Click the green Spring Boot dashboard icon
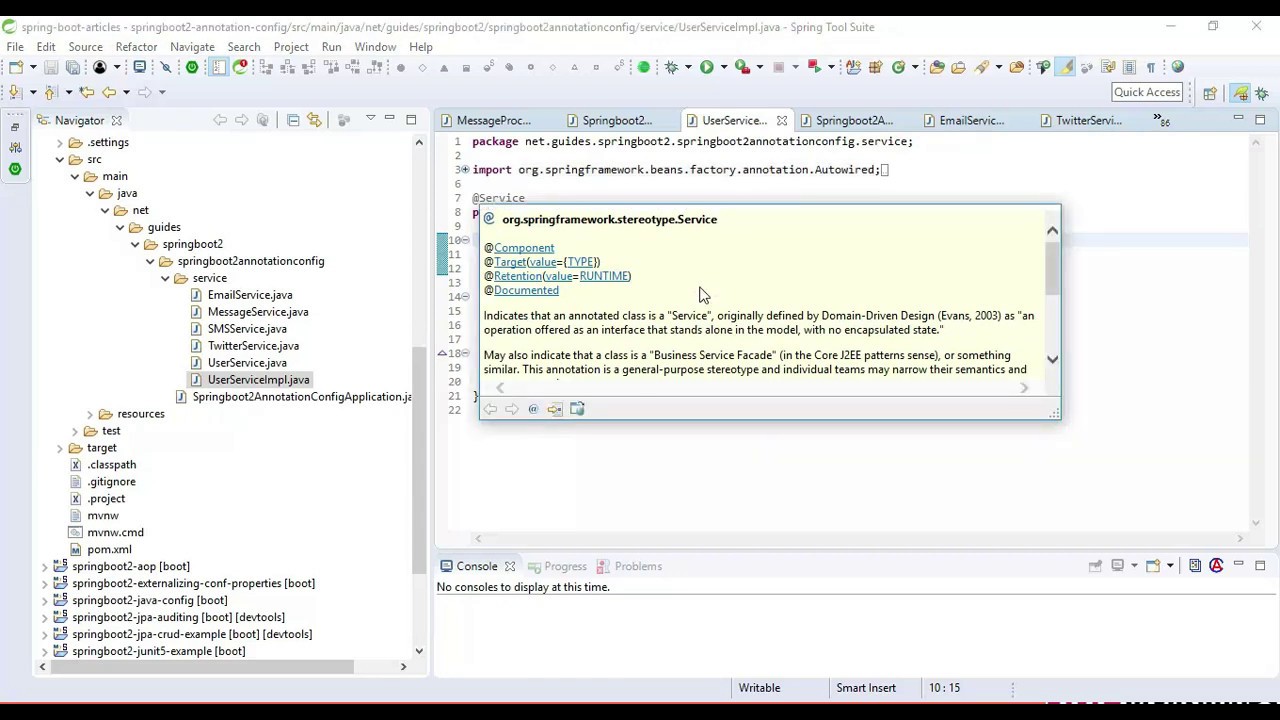 (x=192, y=67)
